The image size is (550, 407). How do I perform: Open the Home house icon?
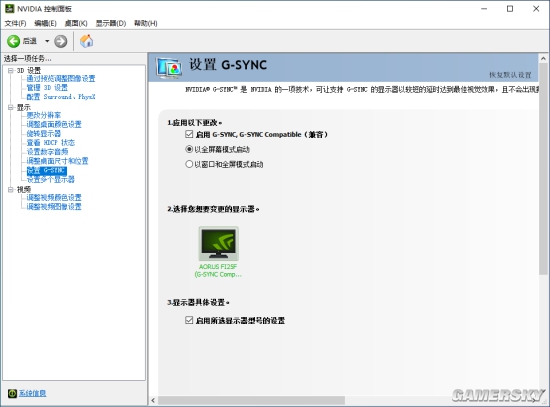click(x=87, y=41)
